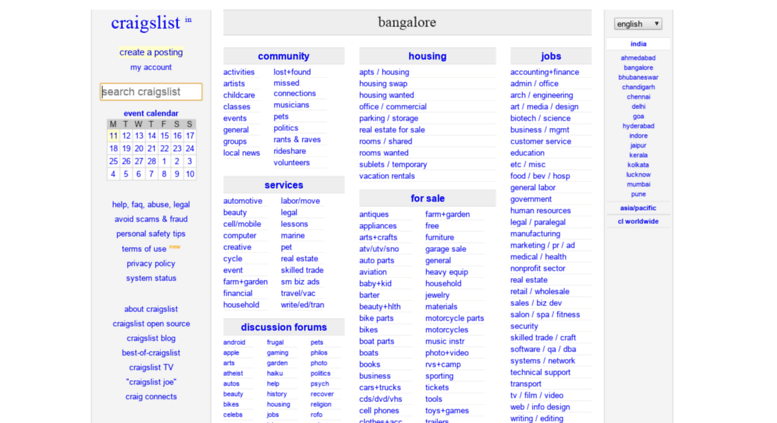The width and height of the screenshot is (777, 423).
Task: Browse cars+trucks for sale
Action: [x=380, y=387]
